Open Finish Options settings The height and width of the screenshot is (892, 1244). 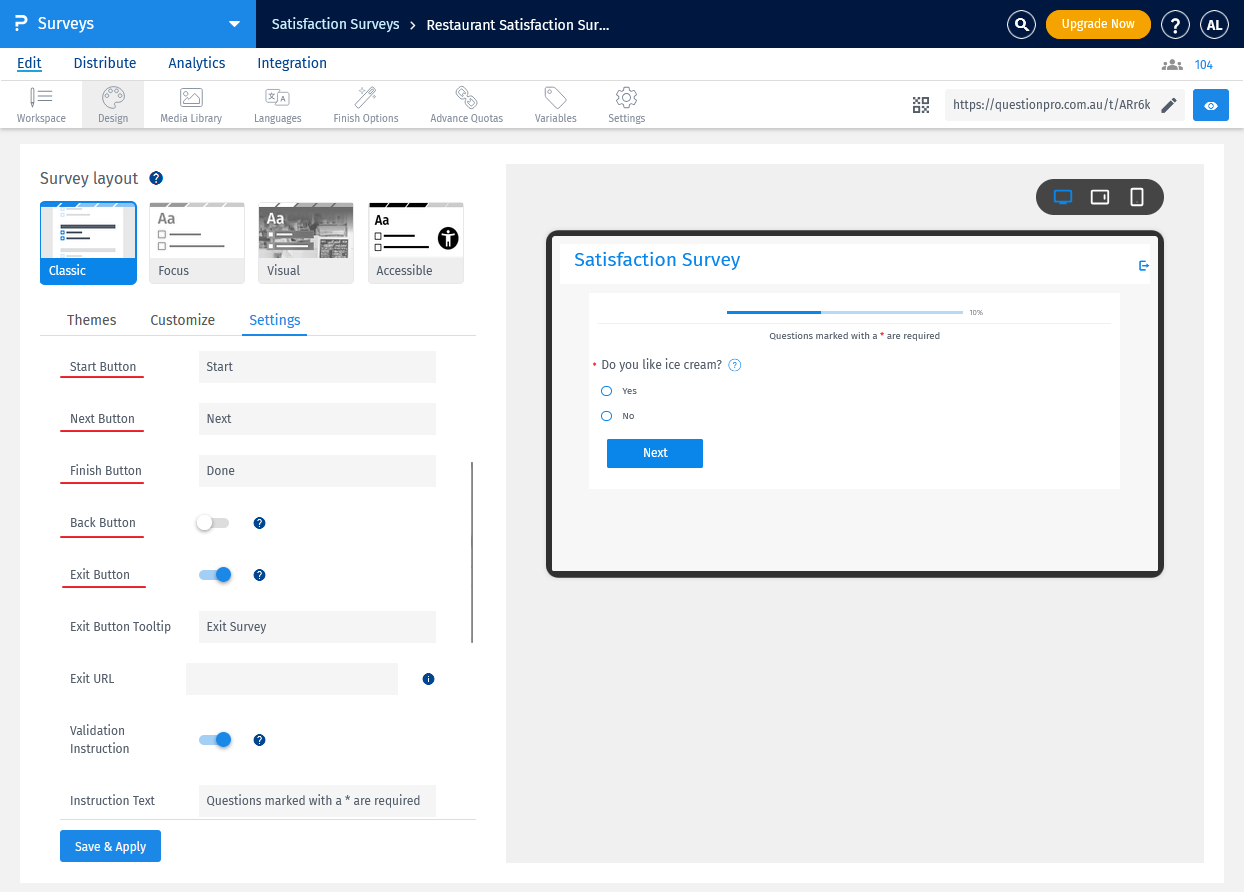[x=365, y=104]
